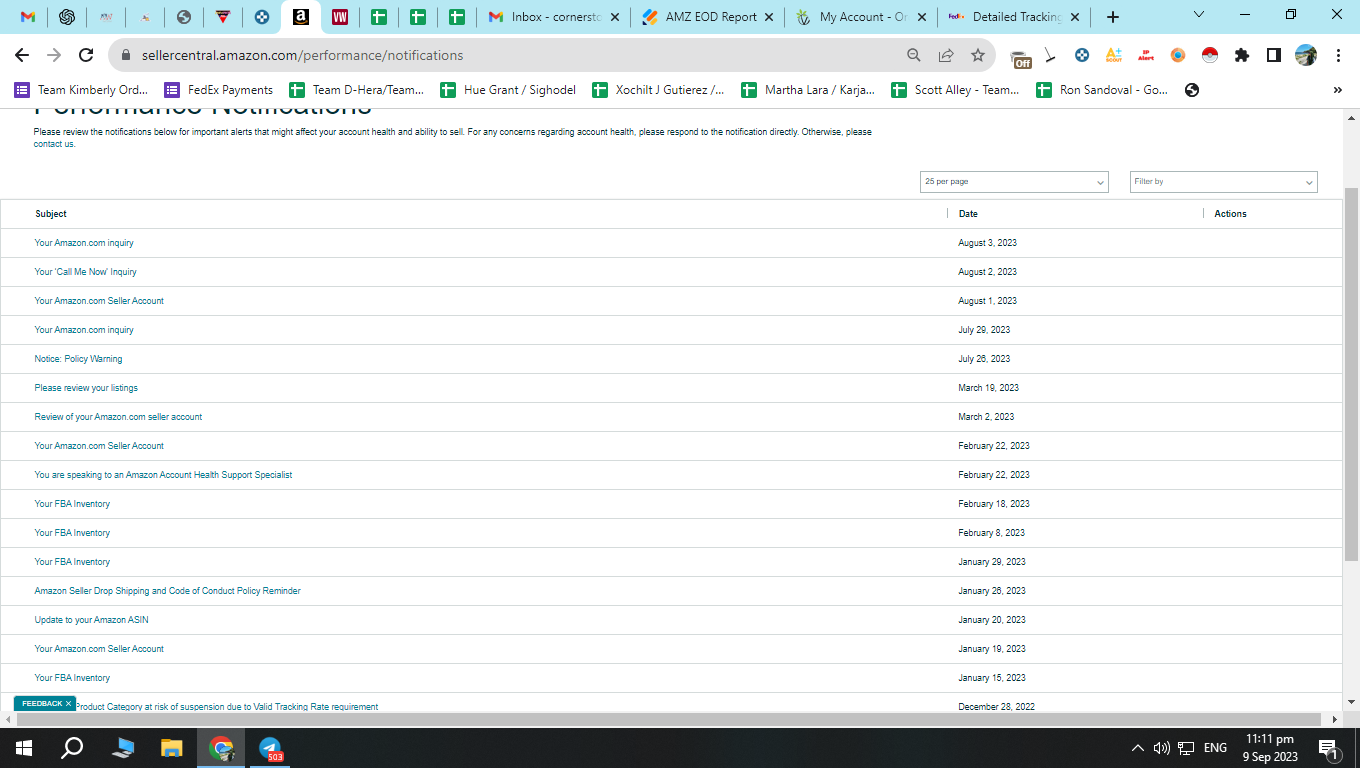The height and width of the screenshot is (768, 1360).
Task: Close the AMZ EOD Report tab
Action: pos(767,17)
